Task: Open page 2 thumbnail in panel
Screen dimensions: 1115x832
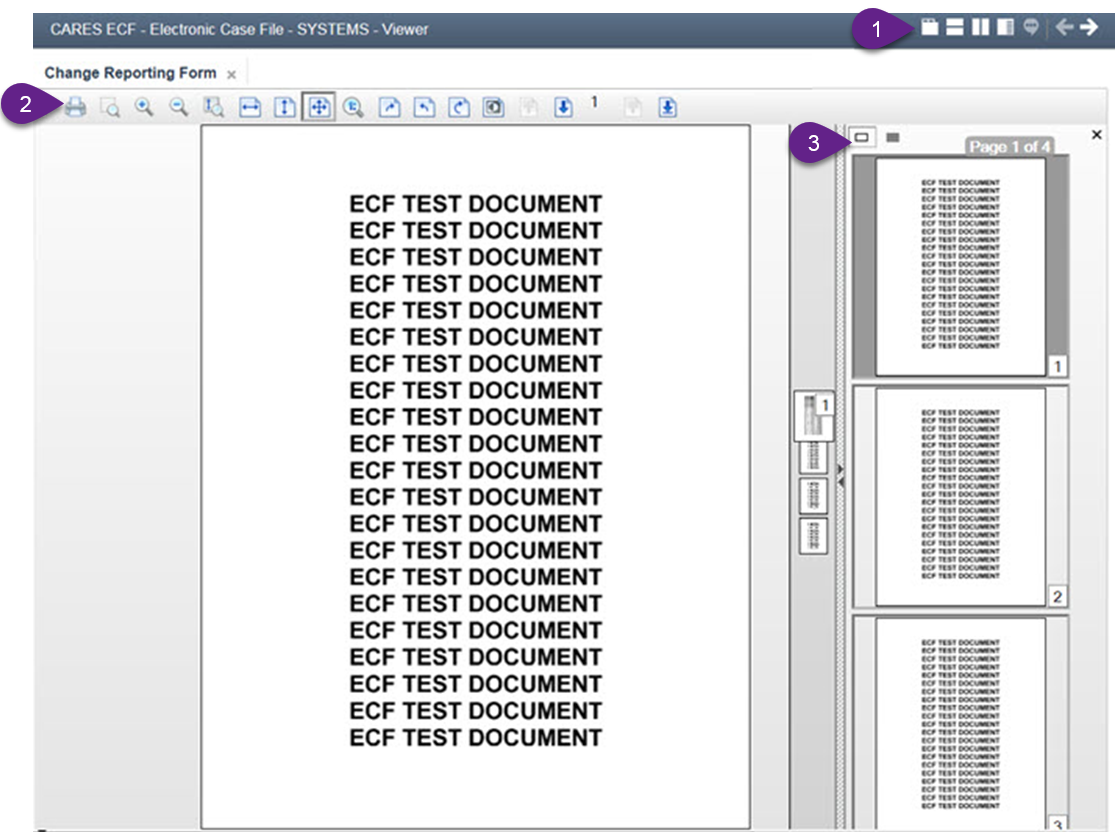Action: click(960, 496)
